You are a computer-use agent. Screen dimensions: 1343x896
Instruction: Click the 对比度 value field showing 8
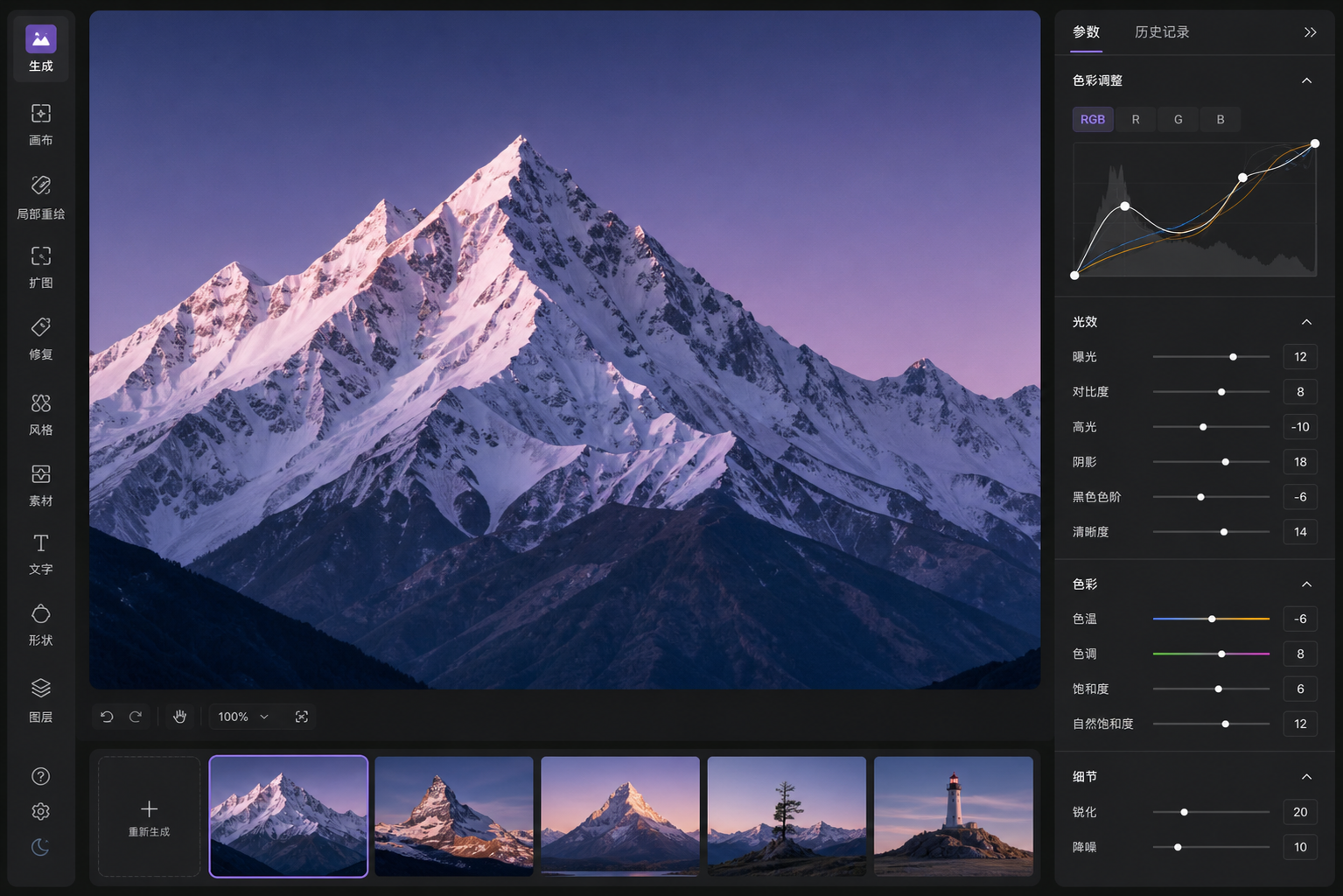click(1300, 392)
